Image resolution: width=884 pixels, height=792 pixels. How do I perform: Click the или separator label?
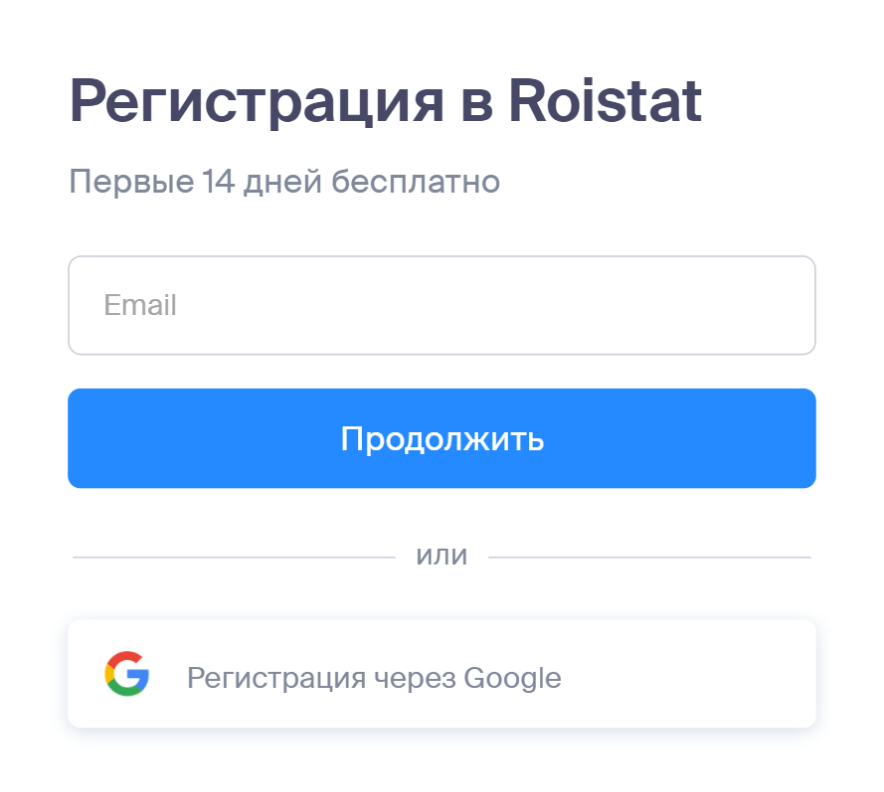point(441,556)
